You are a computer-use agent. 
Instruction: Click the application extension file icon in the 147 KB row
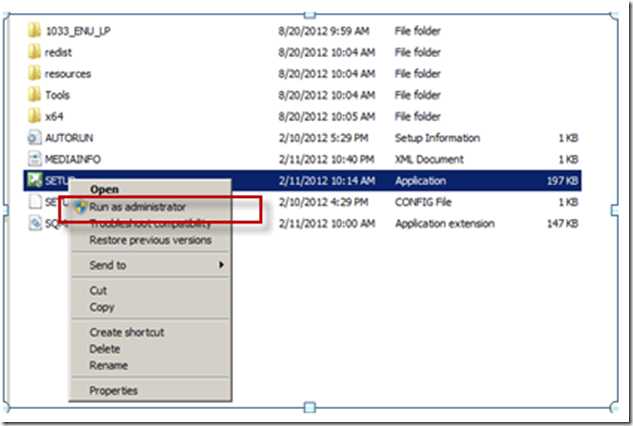coord(35,223)
